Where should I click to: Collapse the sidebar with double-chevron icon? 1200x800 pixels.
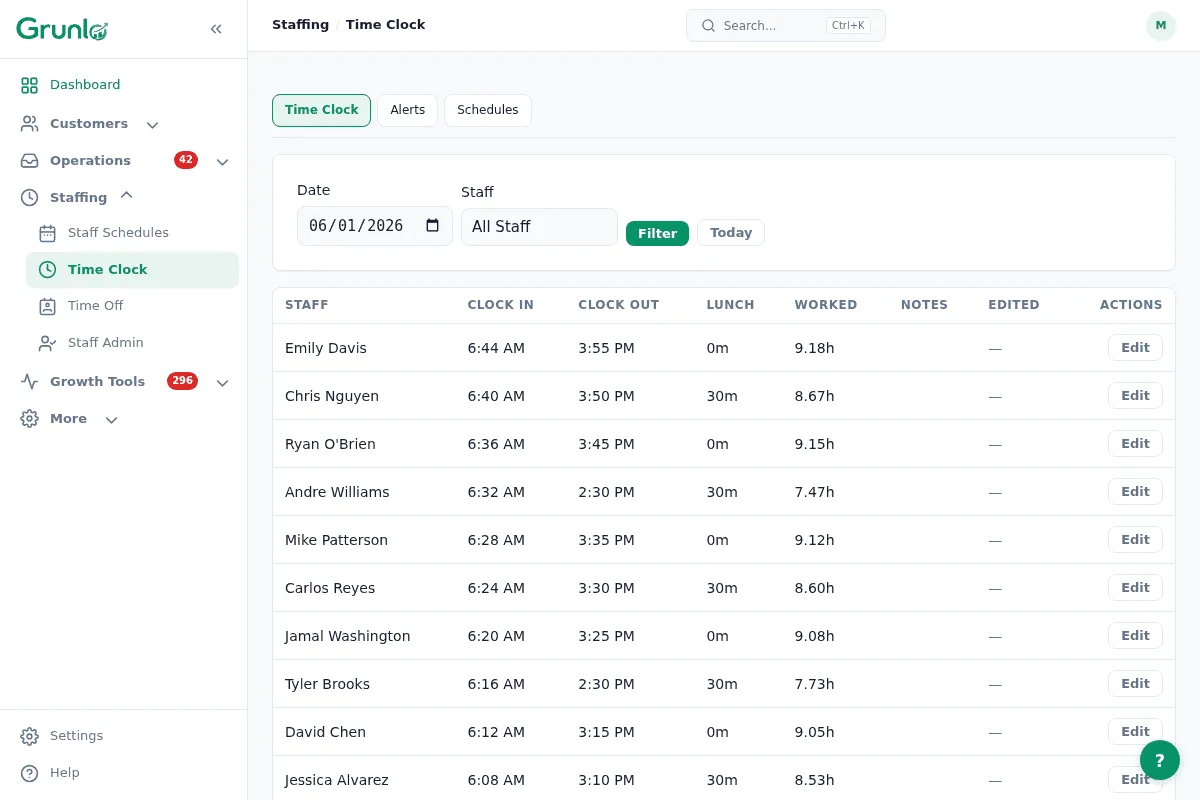click(x=216, y=29)
